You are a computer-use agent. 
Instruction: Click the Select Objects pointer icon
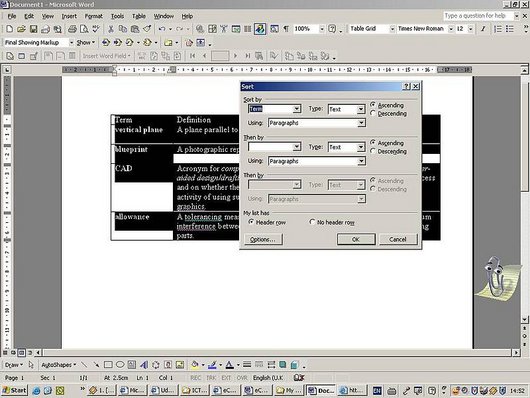pos(31,365)
